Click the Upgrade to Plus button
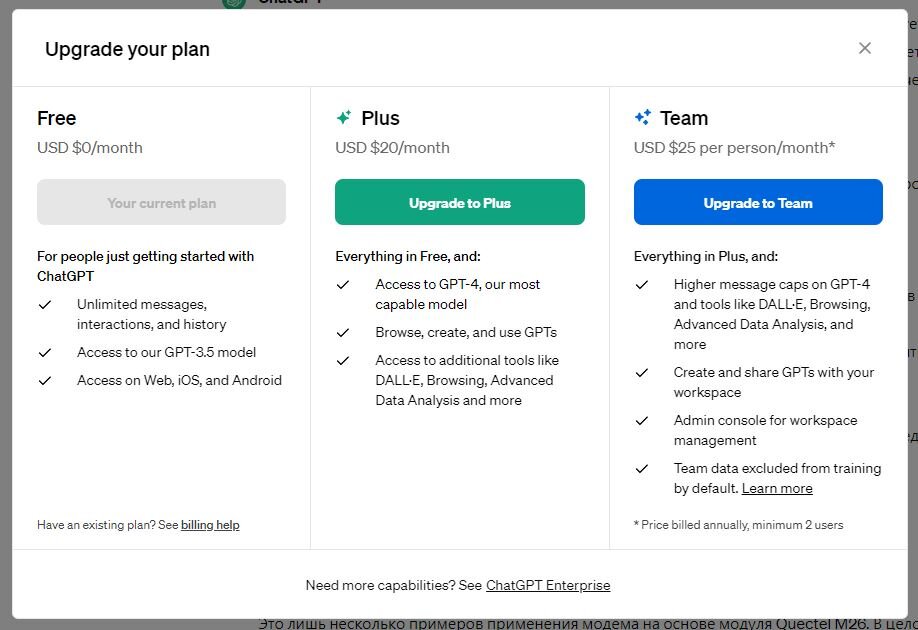 [x=460, y=202]
